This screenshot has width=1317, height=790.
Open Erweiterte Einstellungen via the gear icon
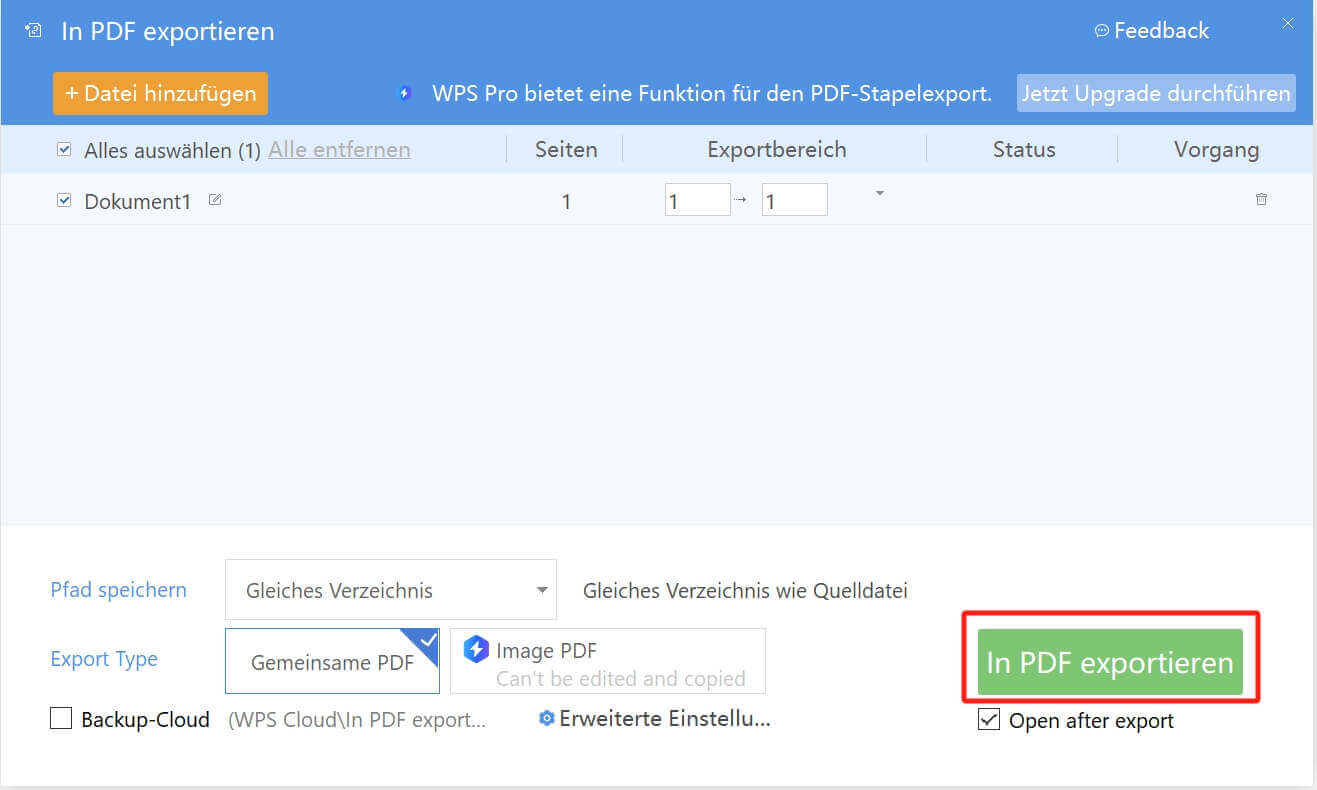pos(546,718)
